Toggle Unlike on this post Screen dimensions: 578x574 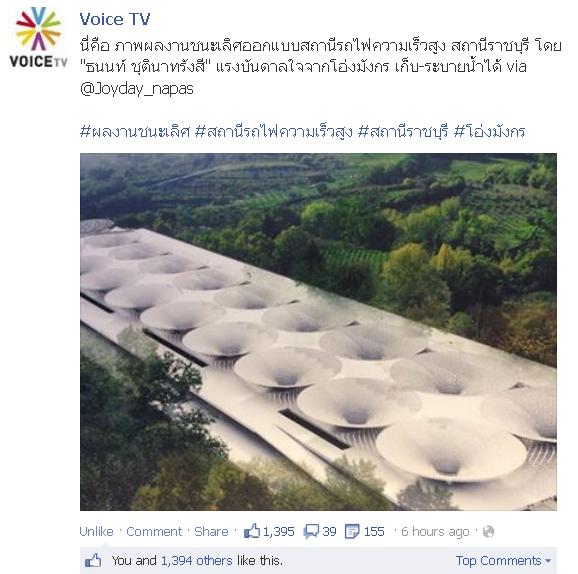point(96,531)
